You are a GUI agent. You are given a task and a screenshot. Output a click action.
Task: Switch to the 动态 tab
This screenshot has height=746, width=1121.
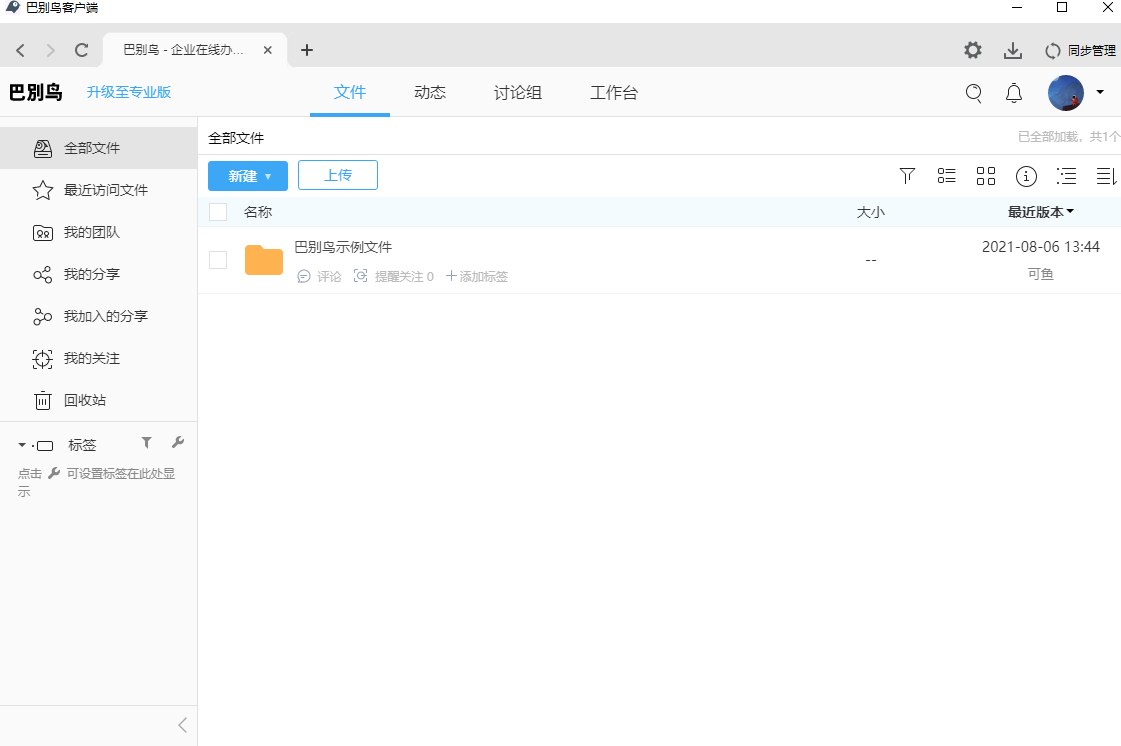point(430,93)
